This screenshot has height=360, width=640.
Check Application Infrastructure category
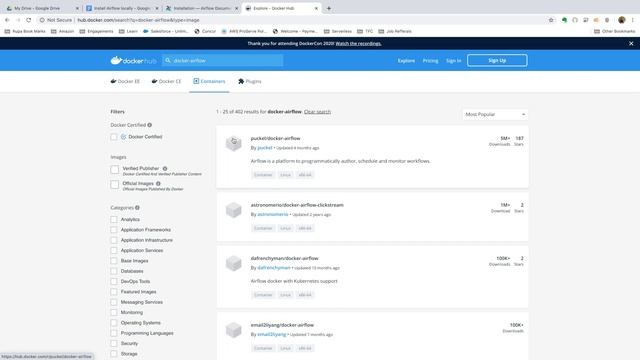114,240
